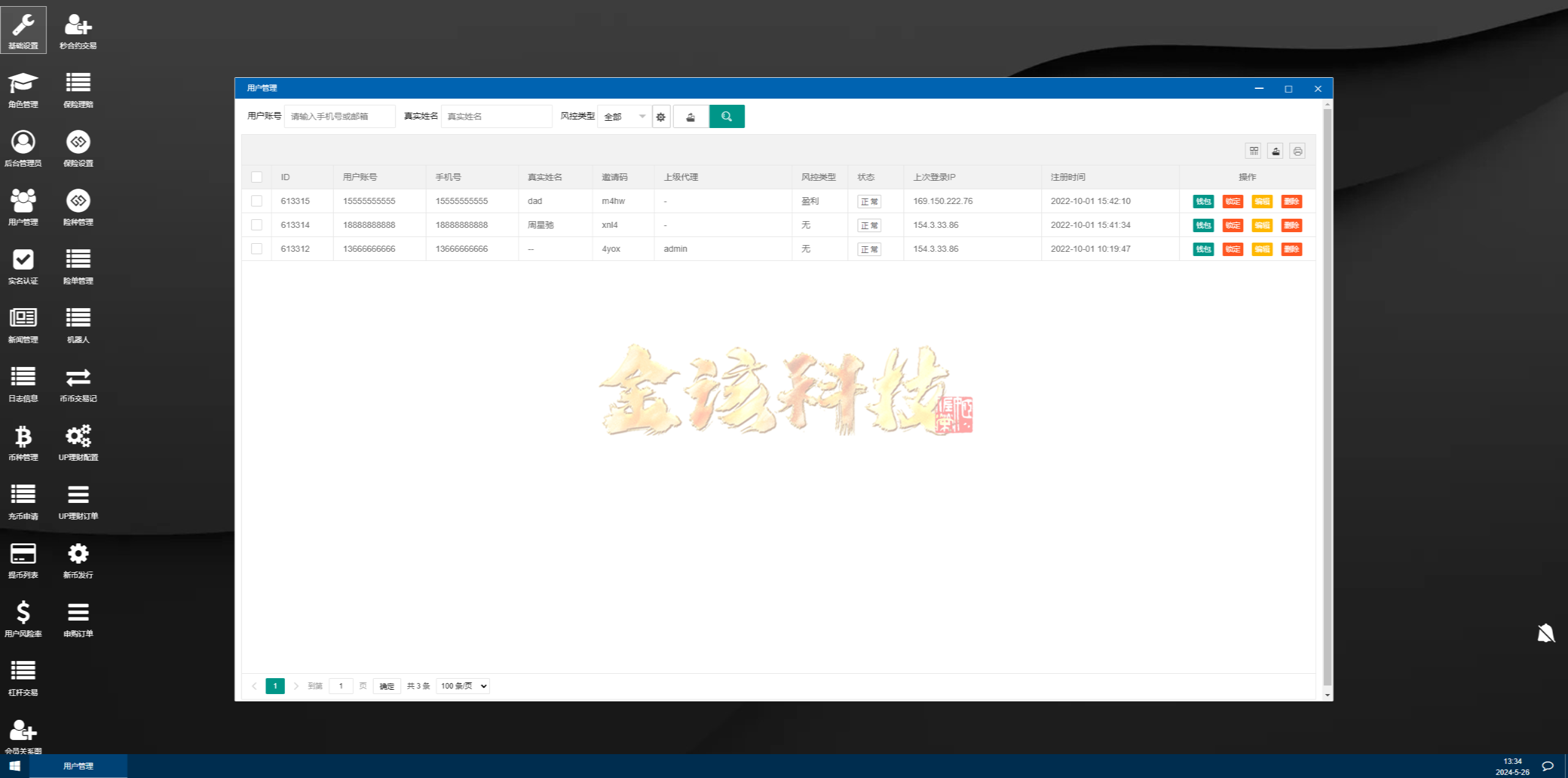Select page 1 in pagination

tap(275, 686)
